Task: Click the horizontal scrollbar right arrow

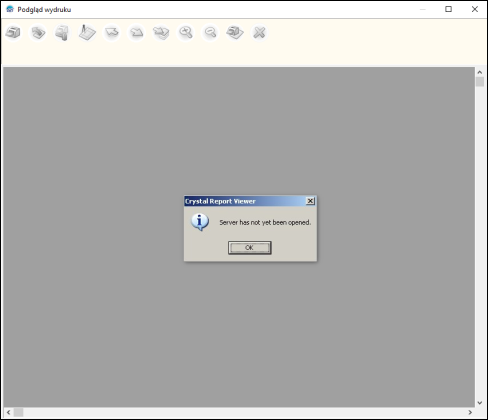Action: [470, 412]
